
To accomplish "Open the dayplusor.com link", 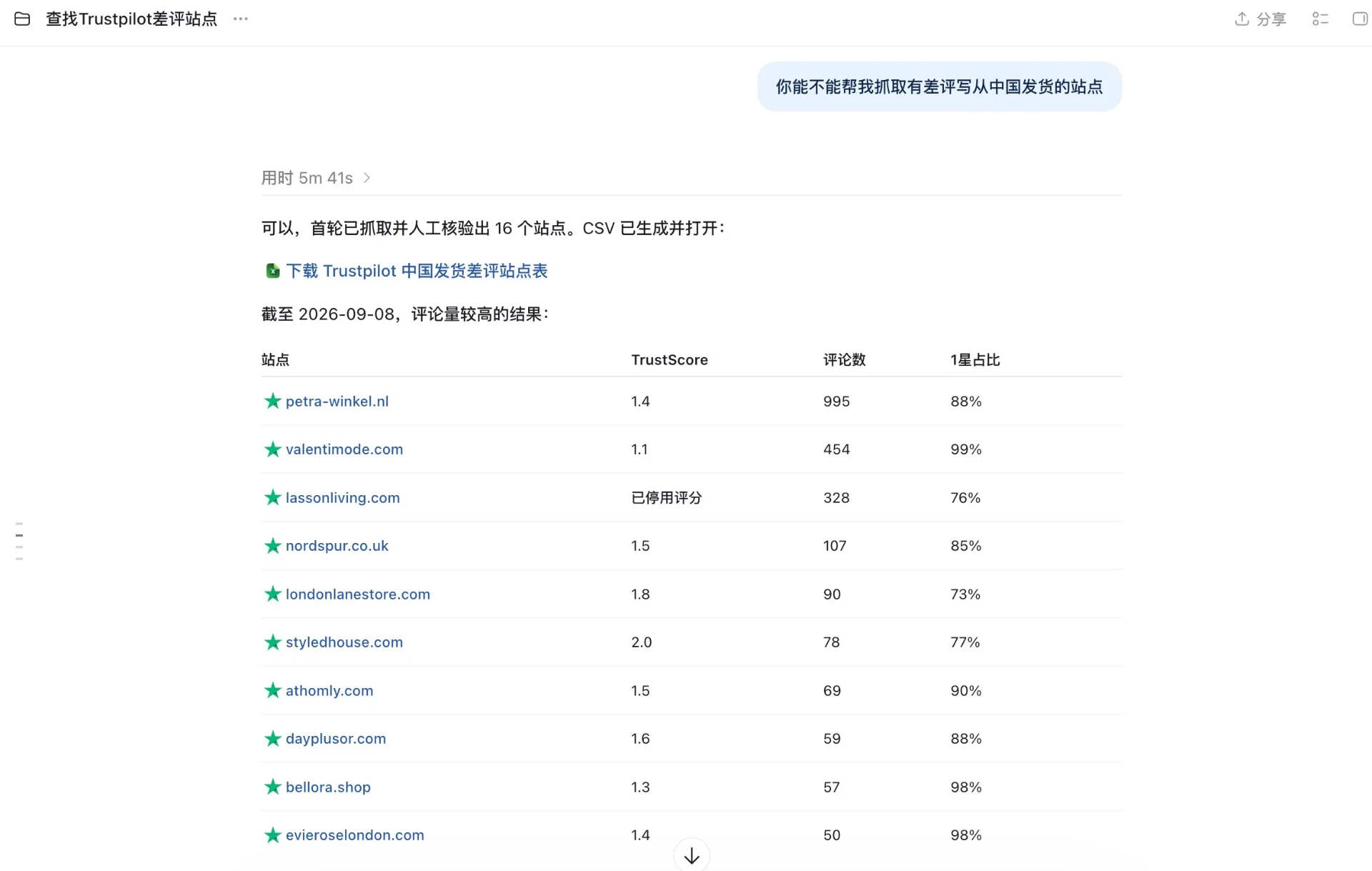I will point(336,739).
